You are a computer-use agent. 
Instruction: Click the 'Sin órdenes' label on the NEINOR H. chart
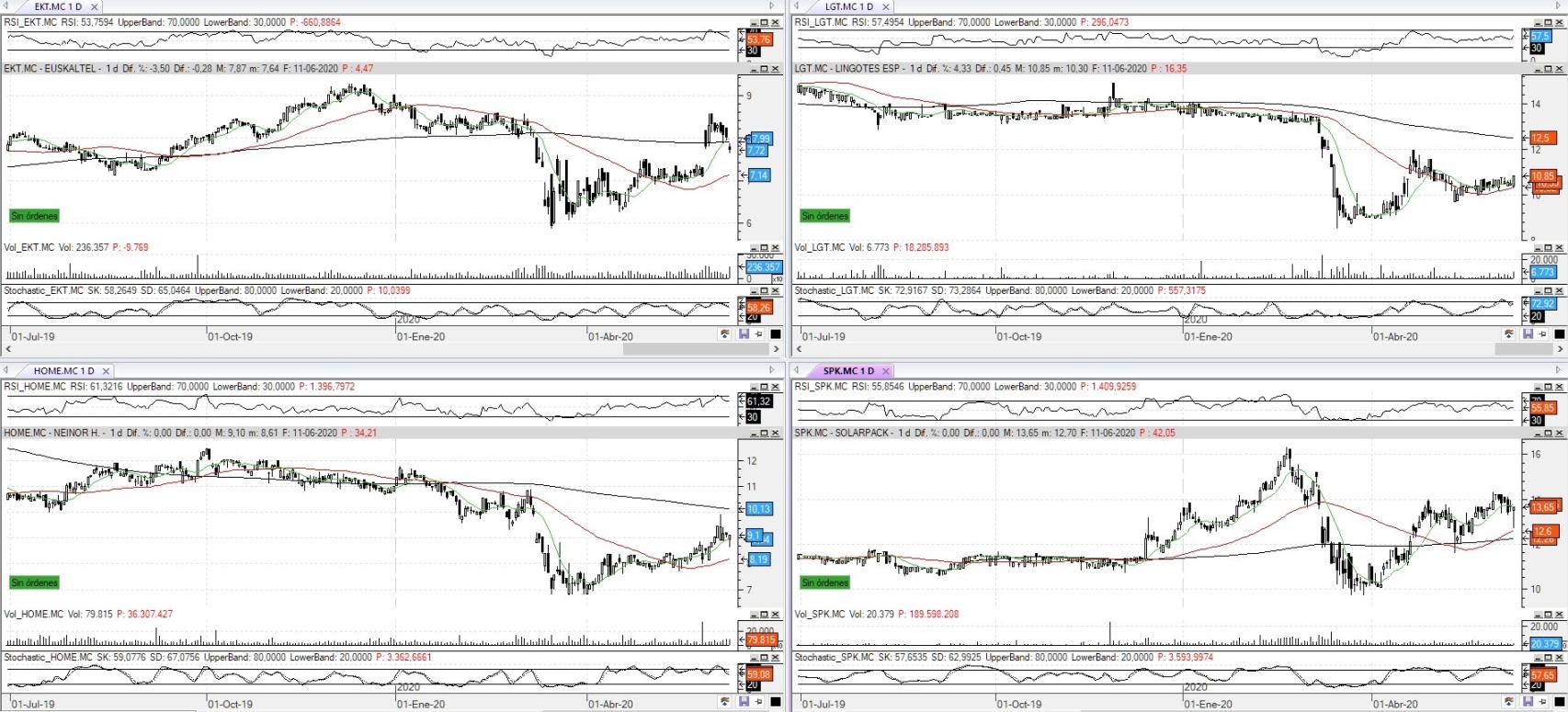pos(34,582)
